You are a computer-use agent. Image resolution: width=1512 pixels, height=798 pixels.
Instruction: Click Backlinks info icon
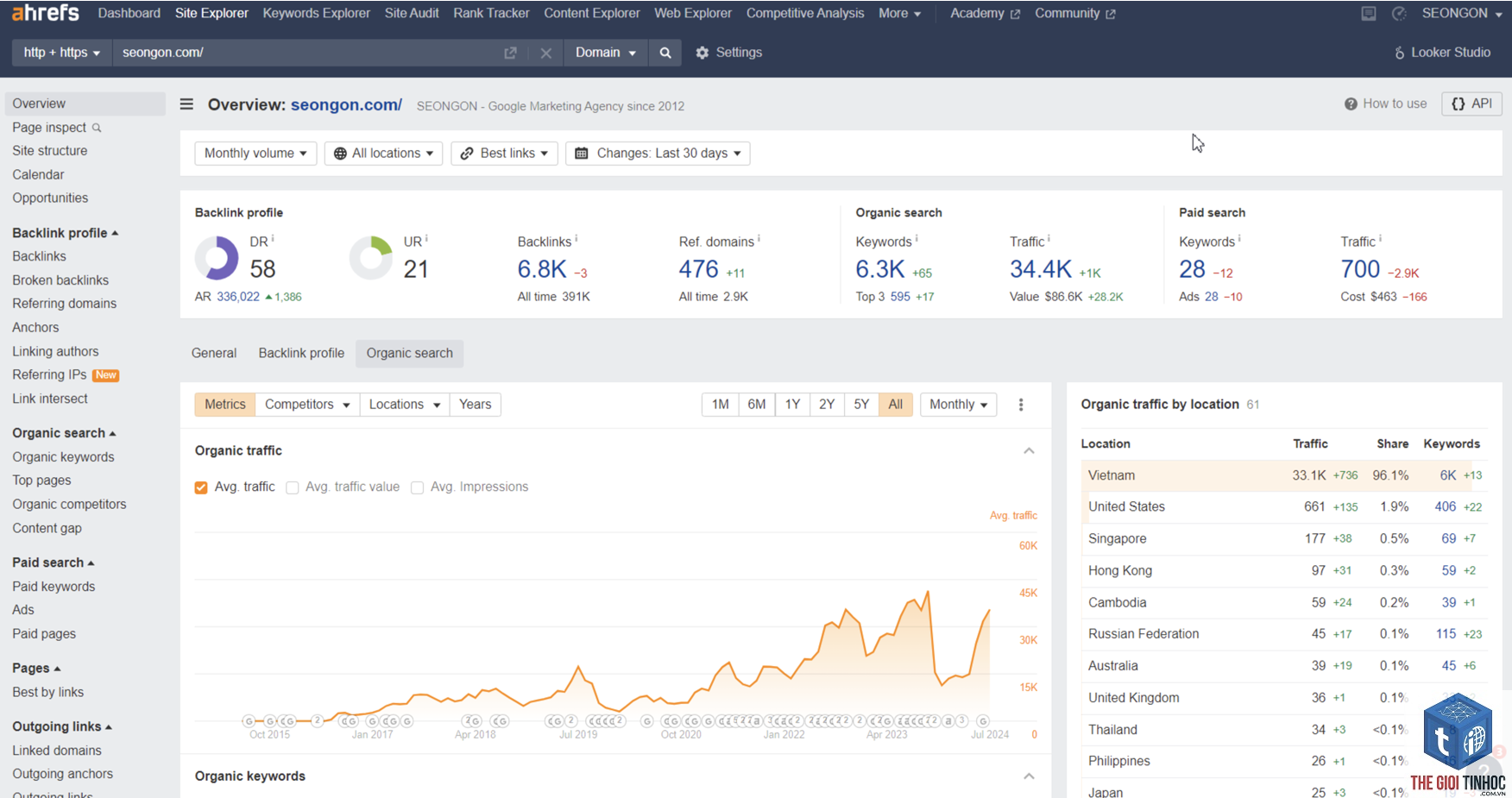(x=576, y=238)
